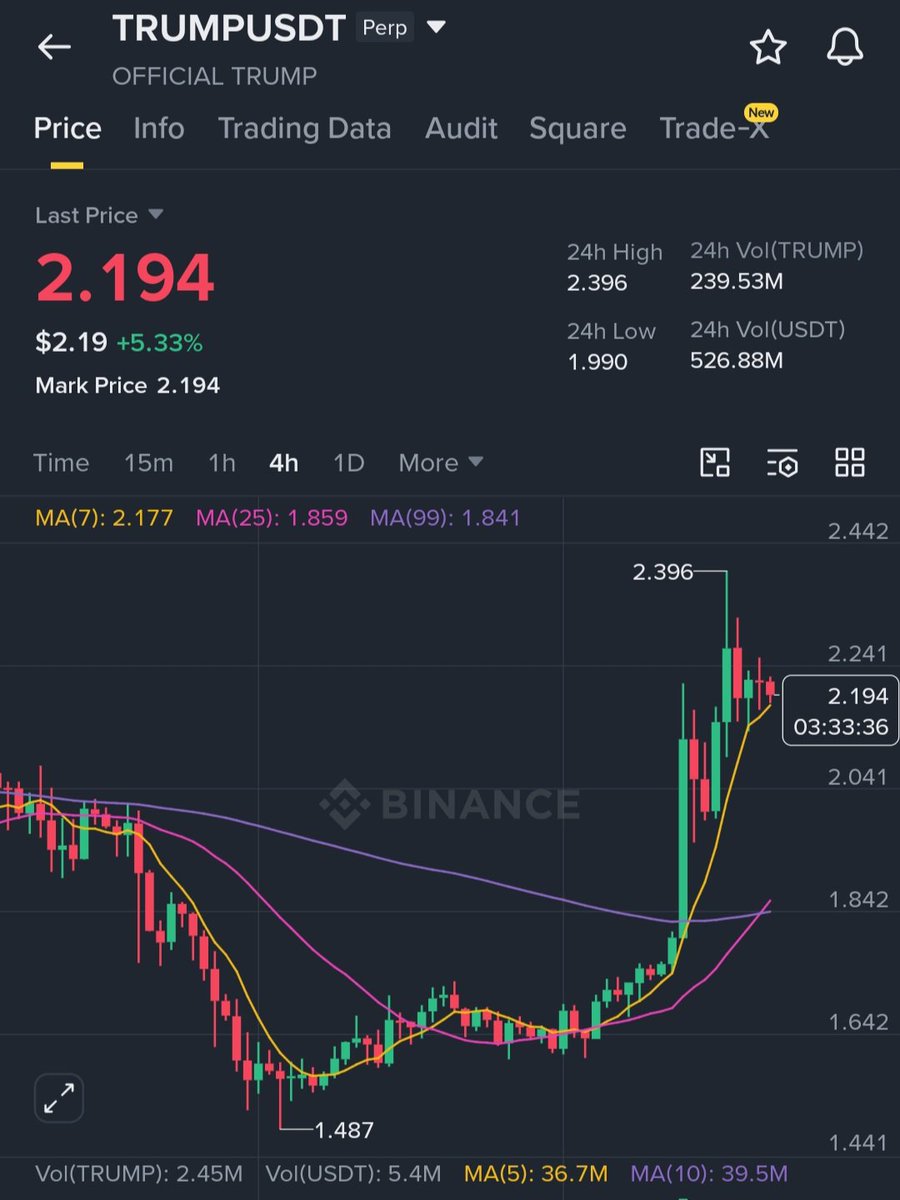Screen dimensions: 900x1200
Task: Tap the 24h Vol(TRUMP) 239.53M value
Action: 737,282
